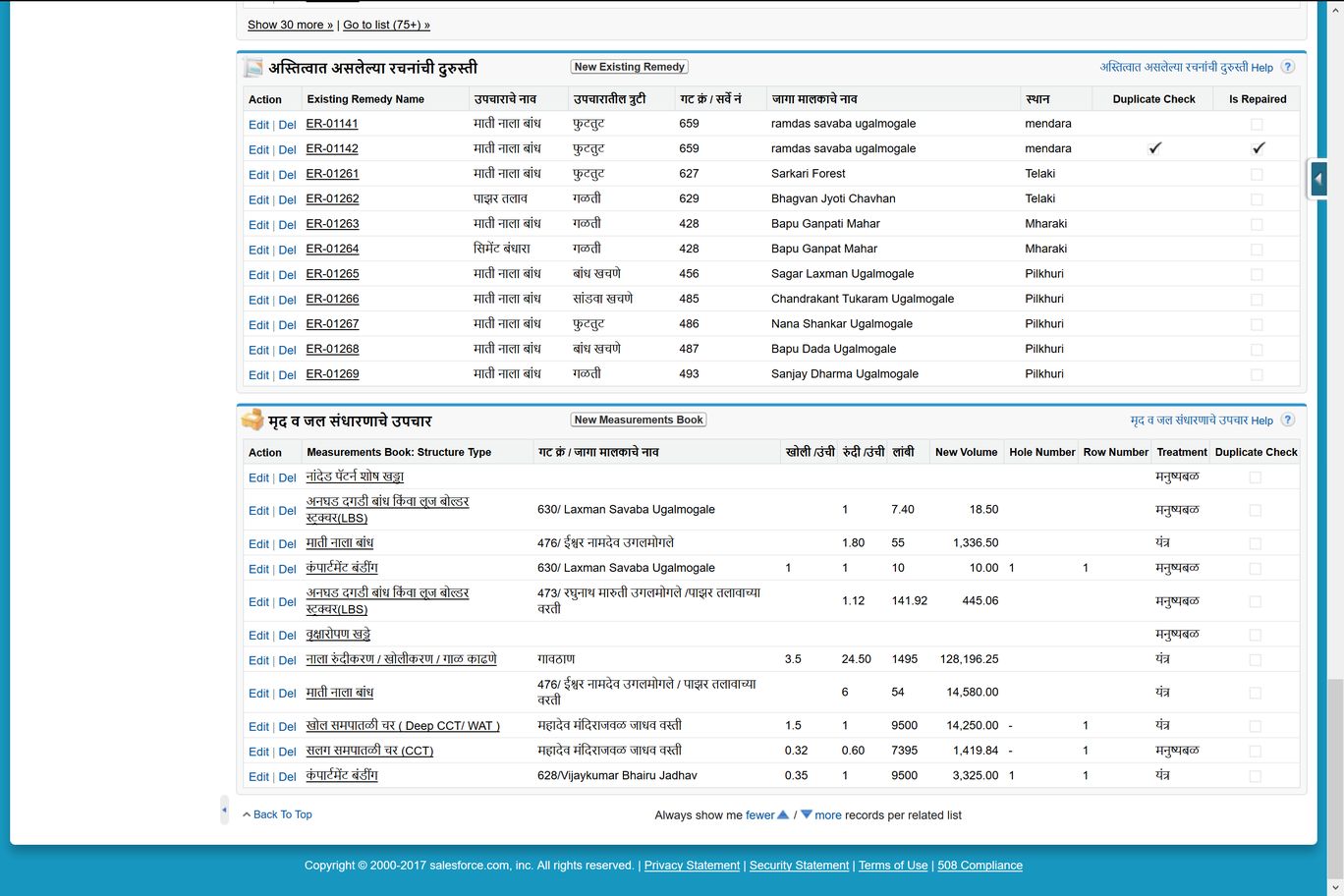Expand the collapsed right sidebar arrow
The height and width of the screenshot is (896, 1344).
point(1318,179)
